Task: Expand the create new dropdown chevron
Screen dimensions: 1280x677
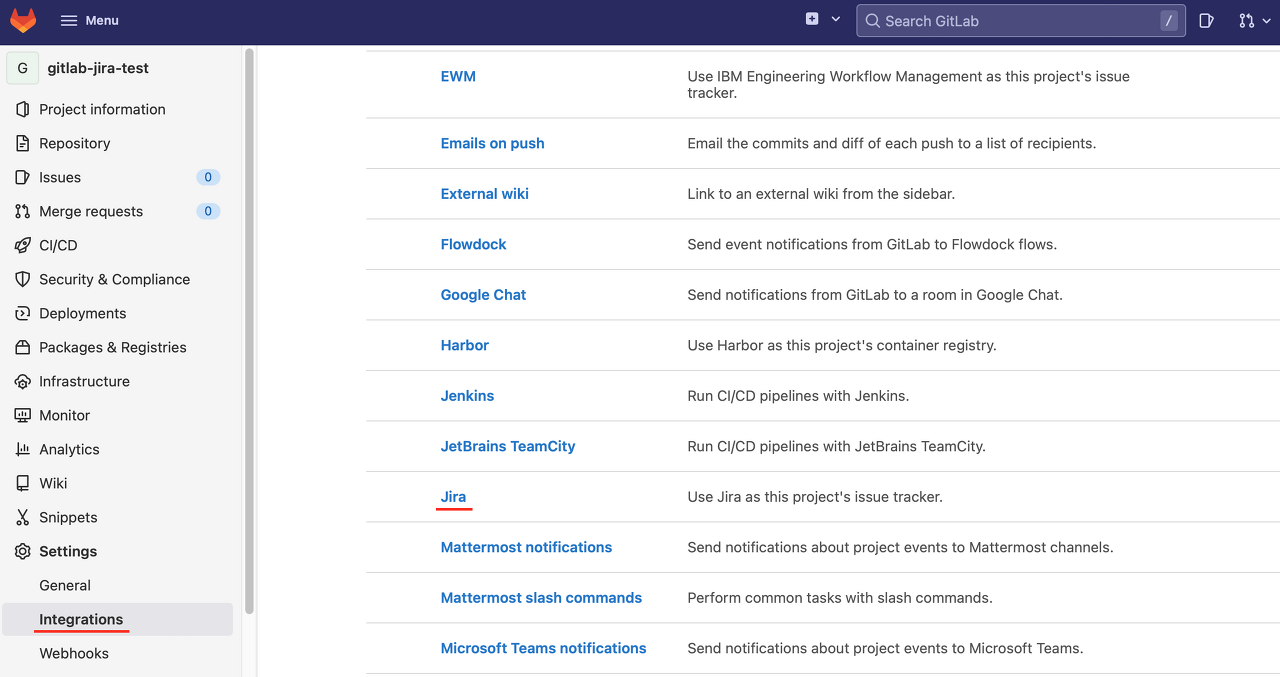Action: (836, 20)
